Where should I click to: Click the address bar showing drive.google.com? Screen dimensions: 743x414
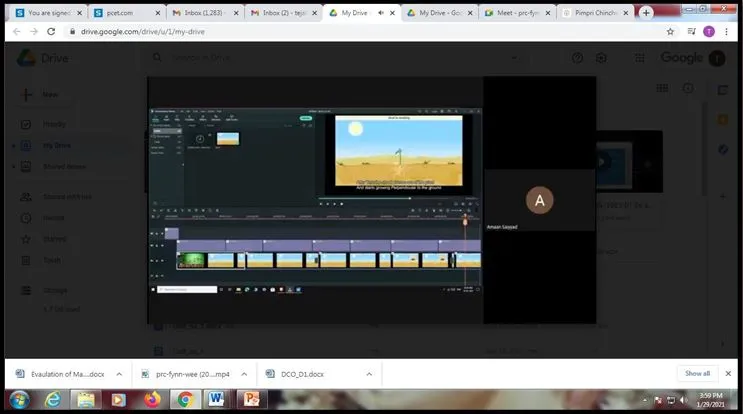coord(365,32)
